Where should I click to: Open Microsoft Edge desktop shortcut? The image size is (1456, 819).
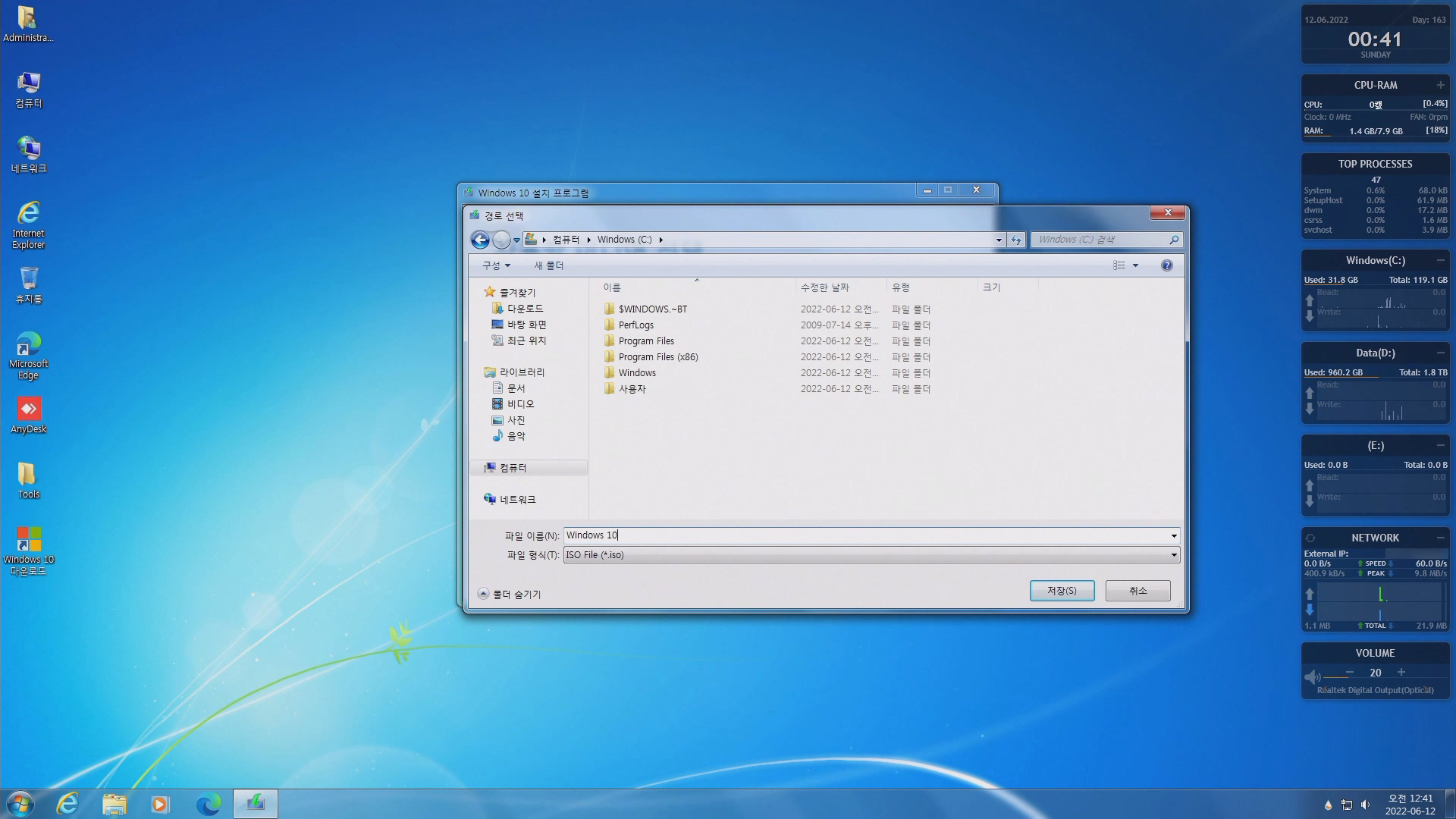[29, 355]
